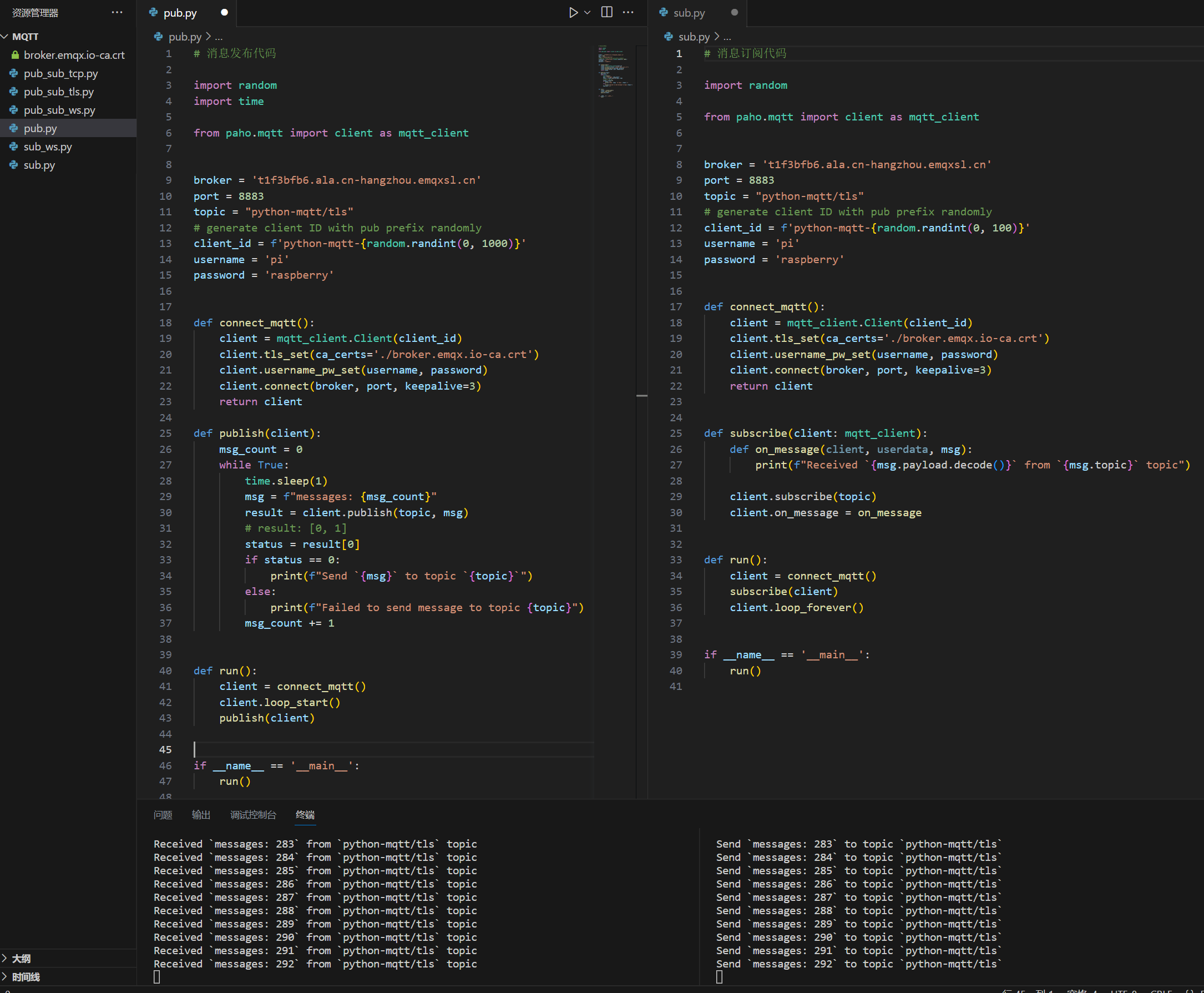Viewport: 1204px width, 993px height.
Task: Open the pub_sub_tcp.py file
Action: tap(60, 73)
